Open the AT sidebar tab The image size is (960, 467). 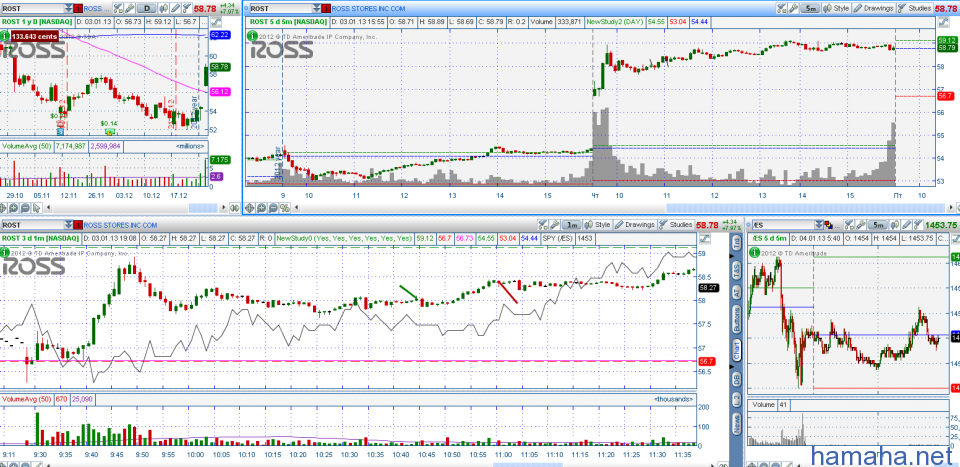point(737,293)
